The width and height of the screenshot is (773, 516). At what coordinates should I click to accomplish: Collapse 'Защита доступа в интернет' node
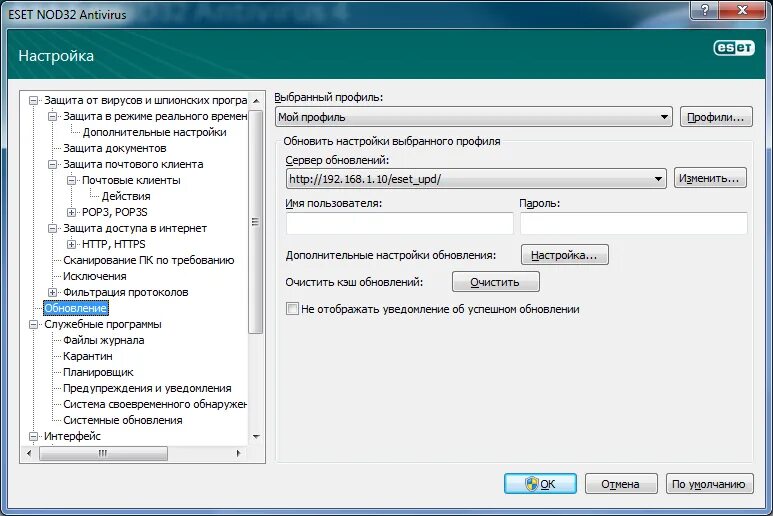coord(52,228)
